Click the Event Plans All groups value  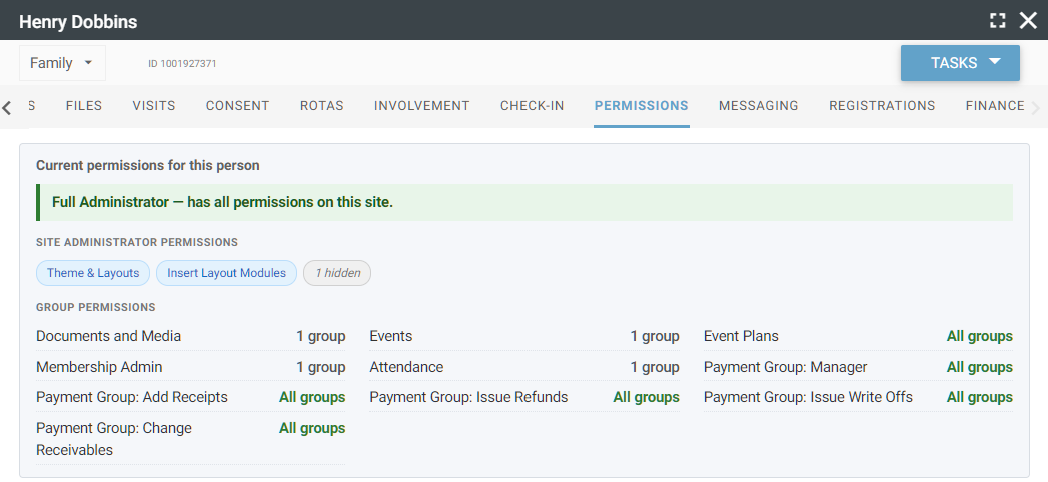tap(979, 336)
